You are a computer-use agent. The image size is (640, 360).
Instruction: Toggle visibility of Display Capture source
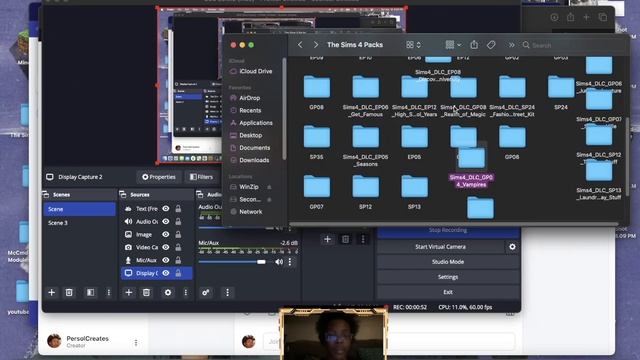166,273
